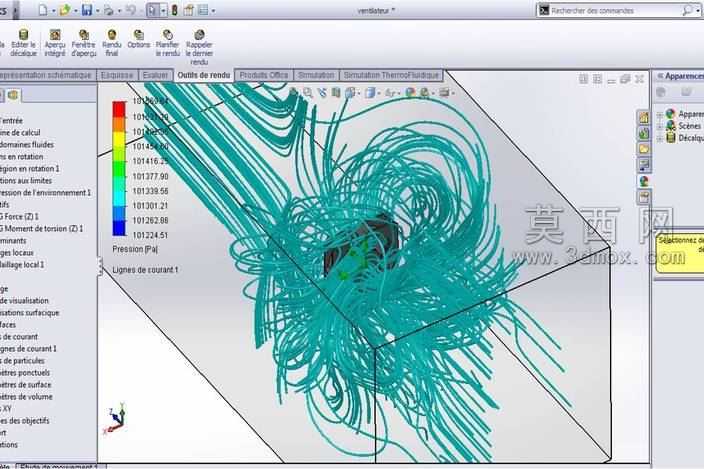Click the Apply scene icon in the view toolbar

[424, 93]
